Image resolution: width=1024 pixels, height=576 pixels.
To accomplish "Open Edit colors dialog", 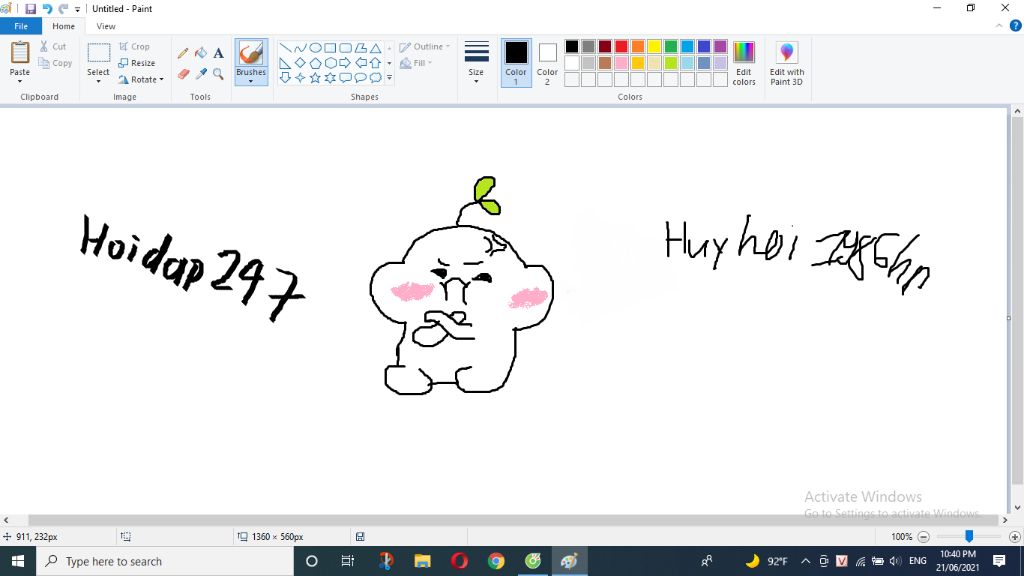I will tap(744, 63).
